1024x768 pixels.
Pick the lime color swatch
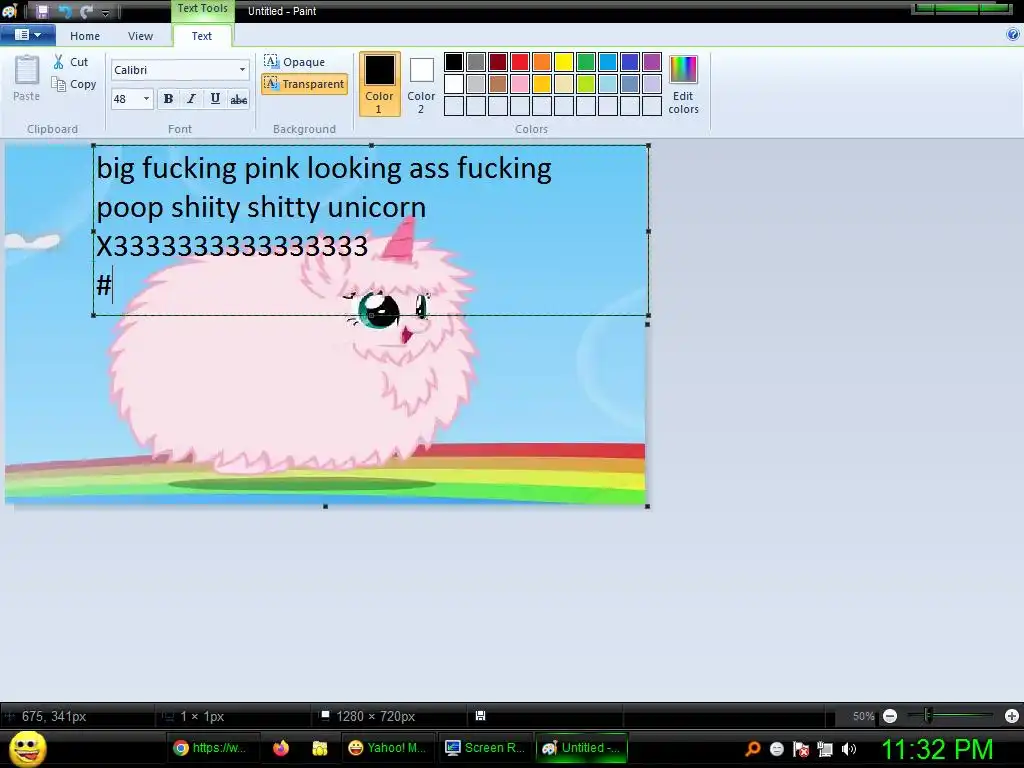[586, 84]
